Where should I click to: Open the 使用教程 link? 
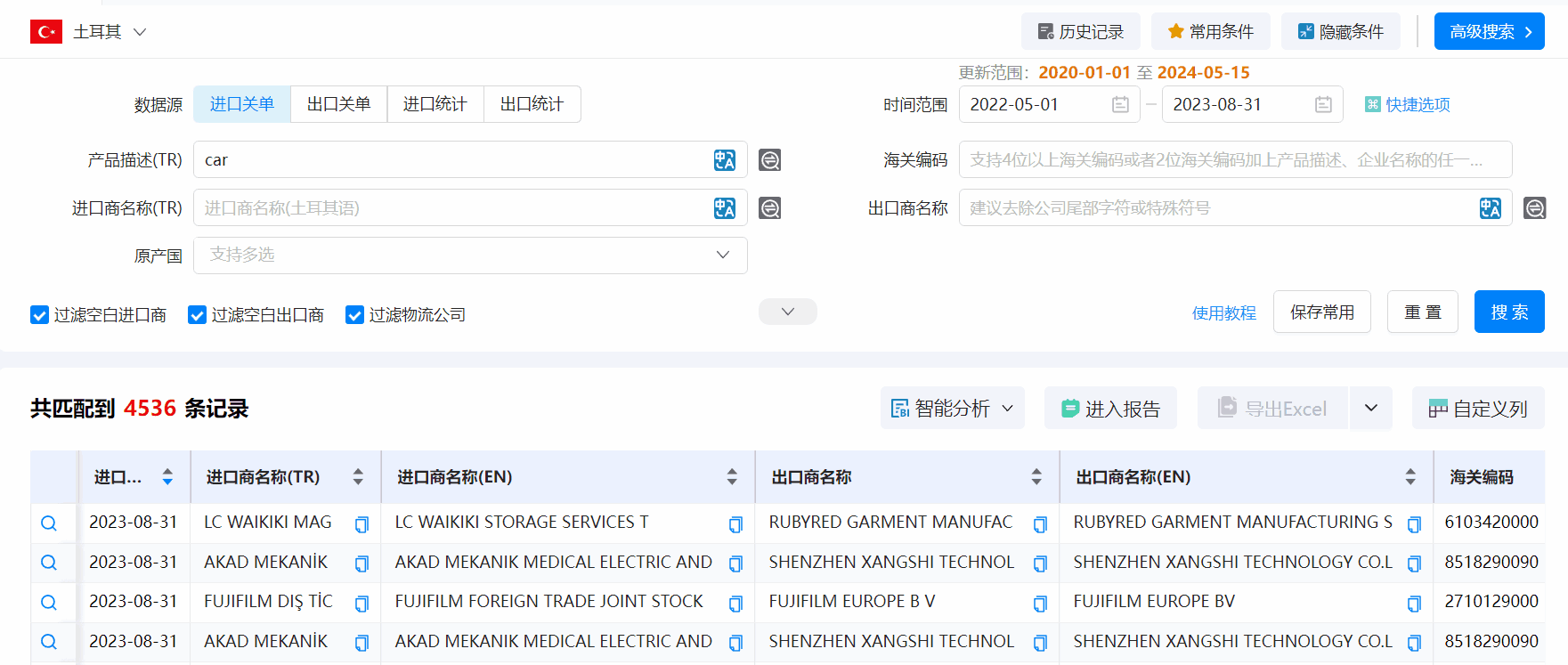point(1223,313)
